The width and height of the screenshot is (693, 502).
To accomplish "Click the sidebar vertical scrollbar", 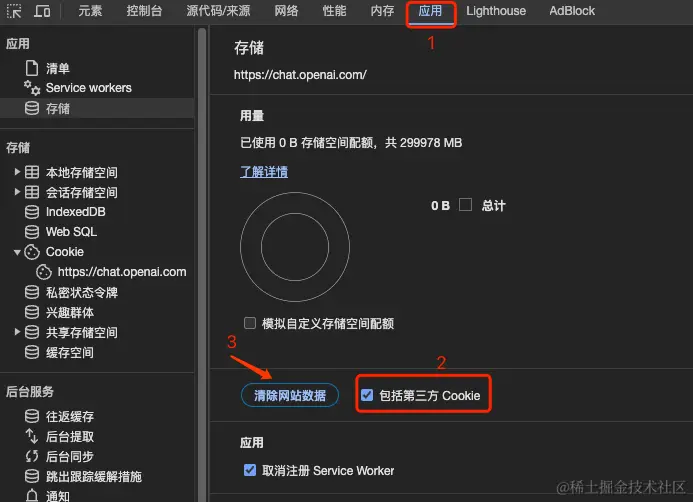I will (x=202, y=264).
